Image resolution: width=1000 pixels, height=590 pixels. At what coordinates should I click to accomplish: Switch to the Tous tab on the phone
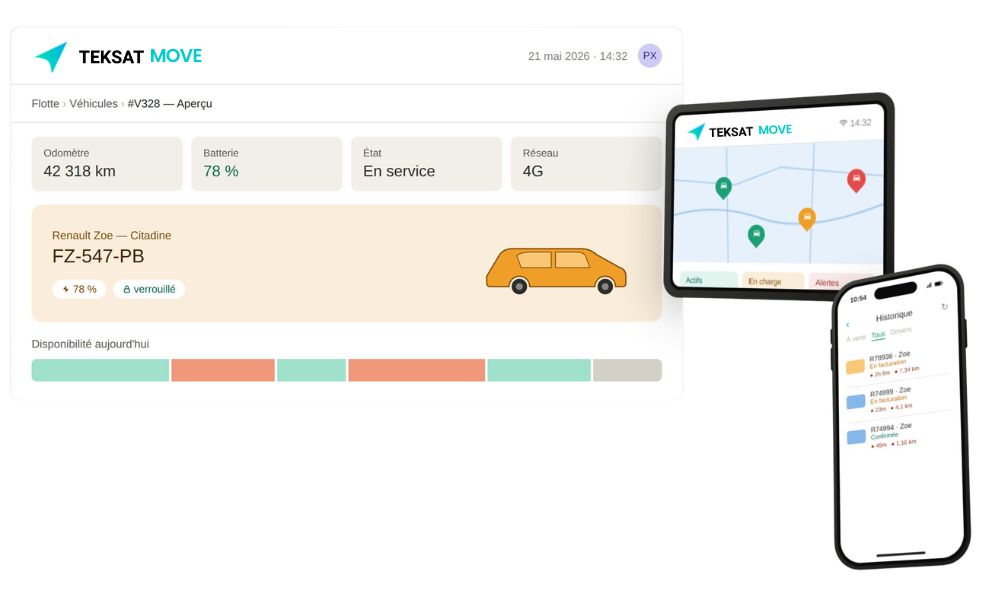point(878,335)
